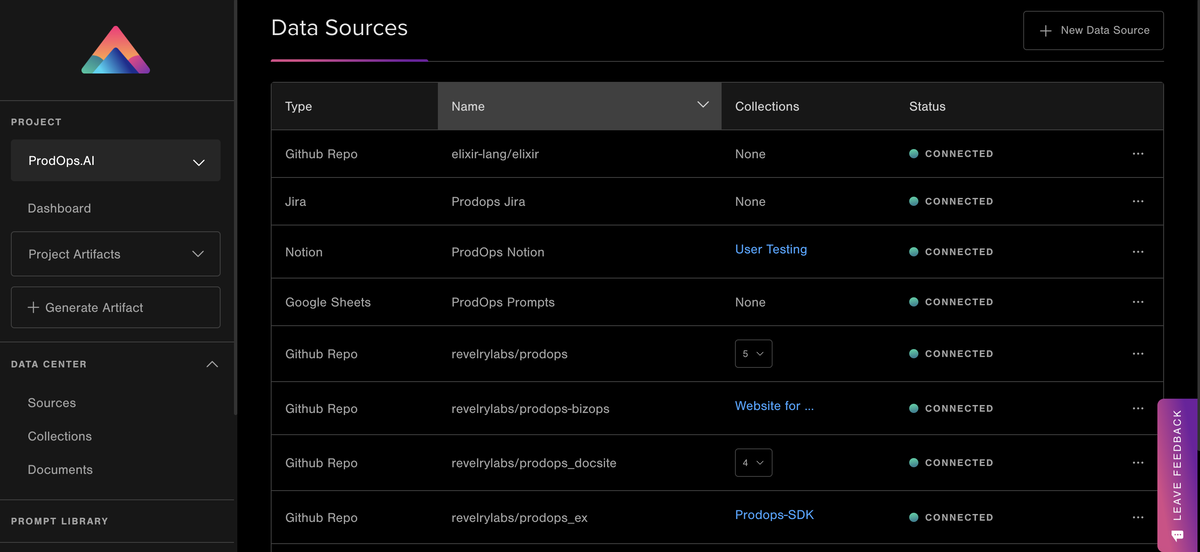This screenshot has width=1200, height=552.
Task: Open the Website for ... collection link
Action: 774,406
